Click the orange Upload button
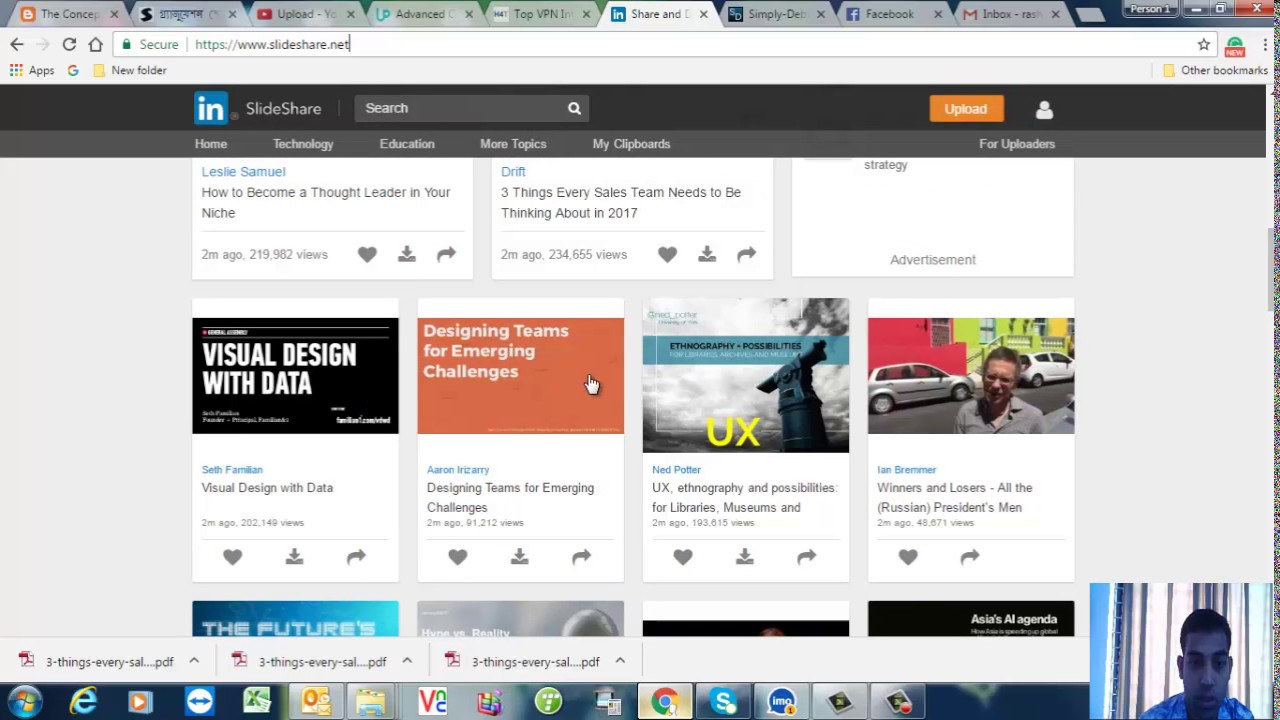The height and width of the screenshot is (720, 1280). 966,109
